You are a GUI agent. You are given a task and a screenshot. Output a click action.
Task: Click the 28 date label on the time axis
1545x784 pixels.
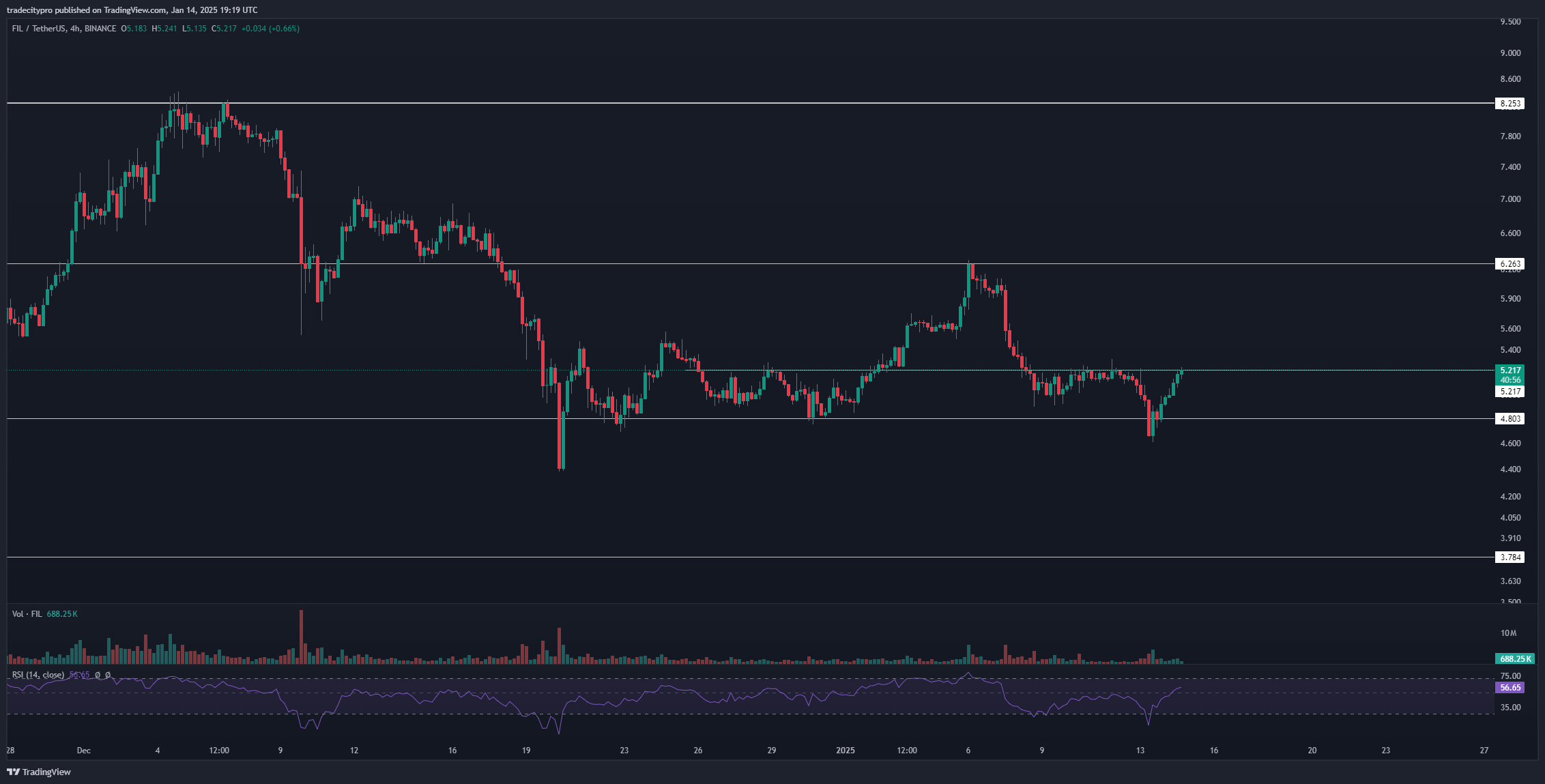click(x=10, y=751)
